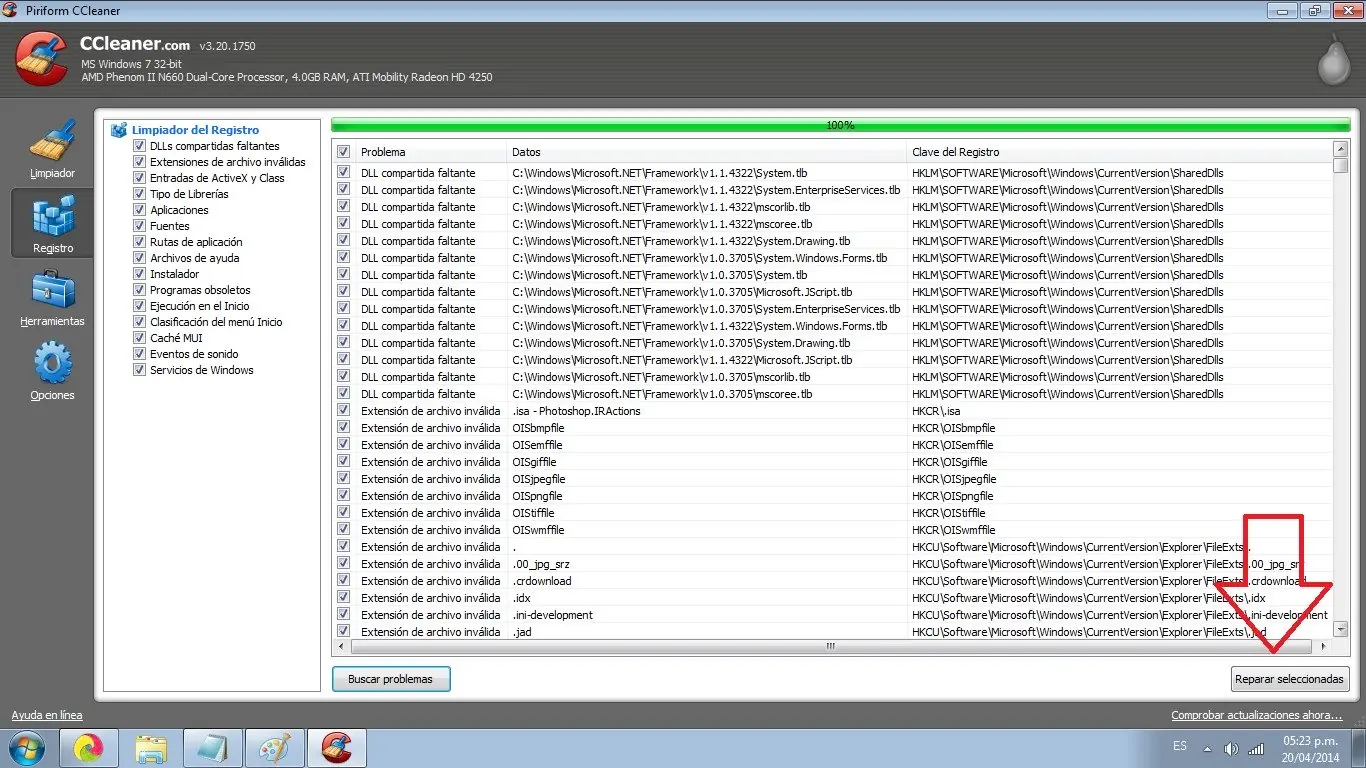This screenshot has height=768, width=1366.
Task: Click the HKCR\OISjpegfile registry key cell
Action: coord(954,479)
